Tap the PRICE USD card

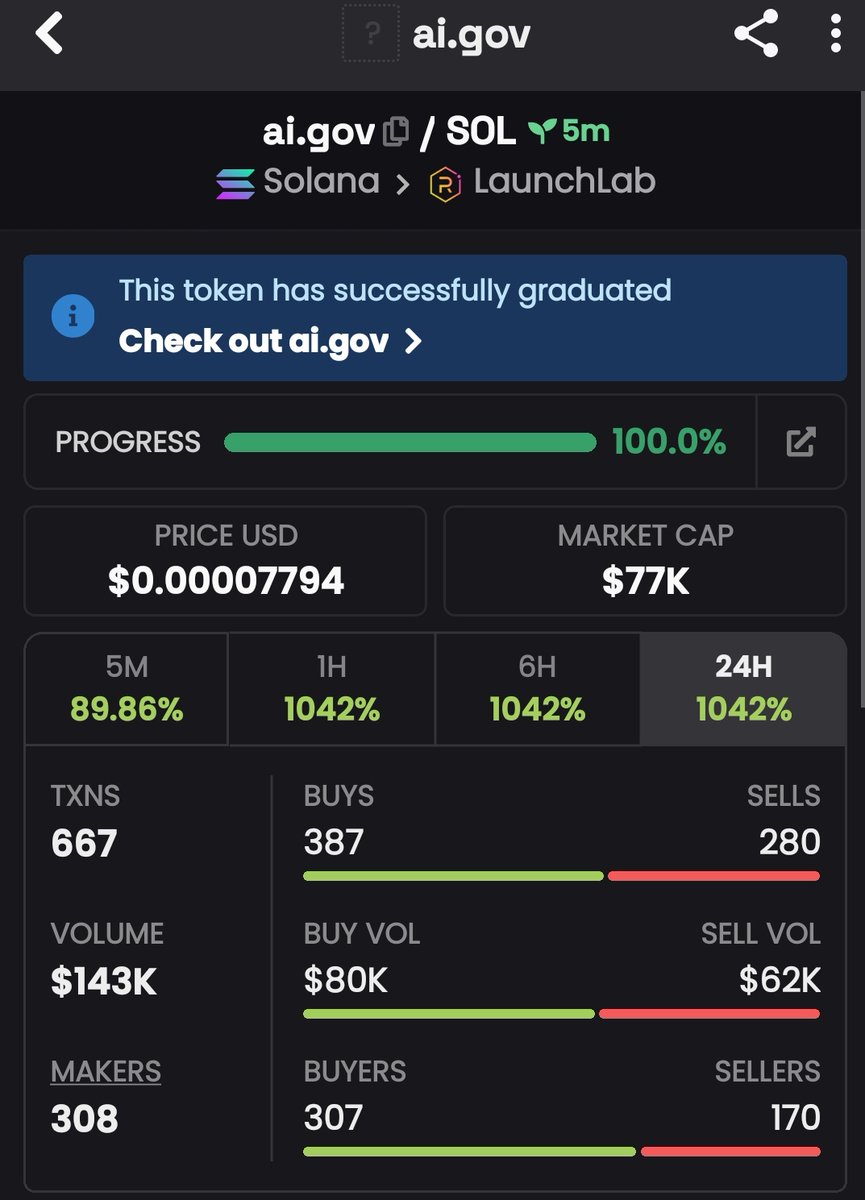(225, 560)
